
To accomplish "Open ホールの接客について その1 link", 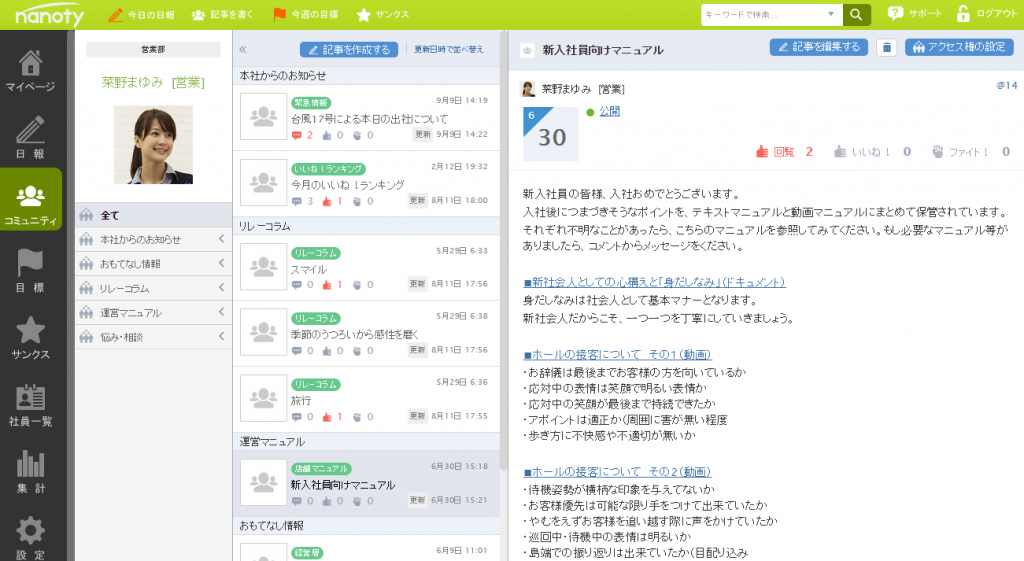I will point(617,355).
